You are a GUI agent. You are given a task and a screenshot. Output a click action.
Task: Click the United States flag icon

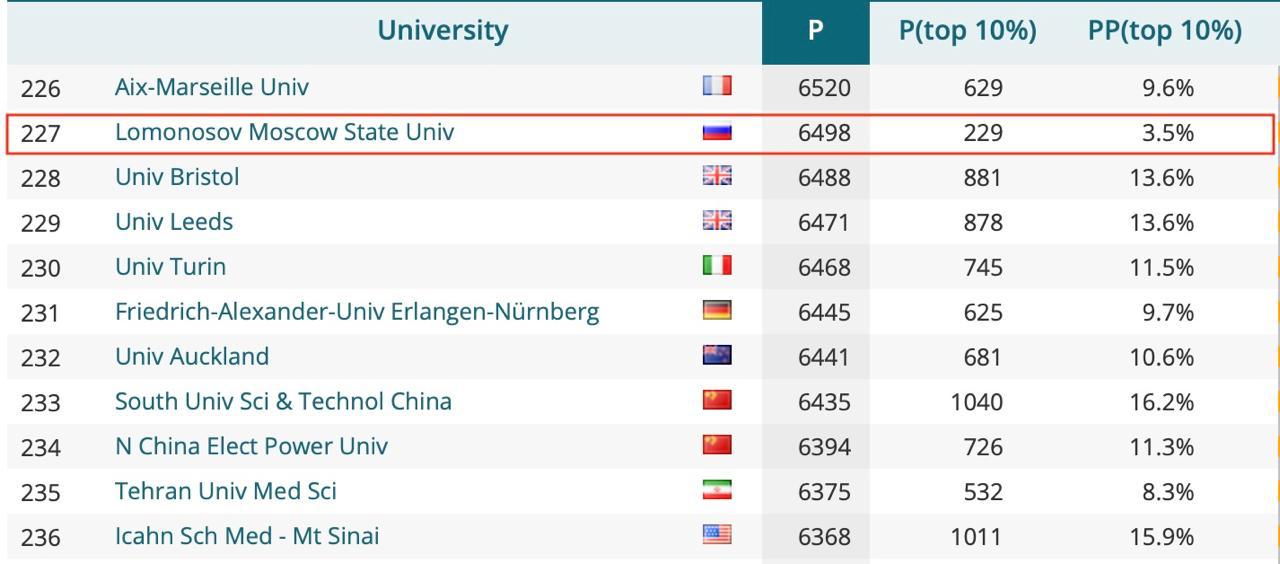tap(717, 535)
